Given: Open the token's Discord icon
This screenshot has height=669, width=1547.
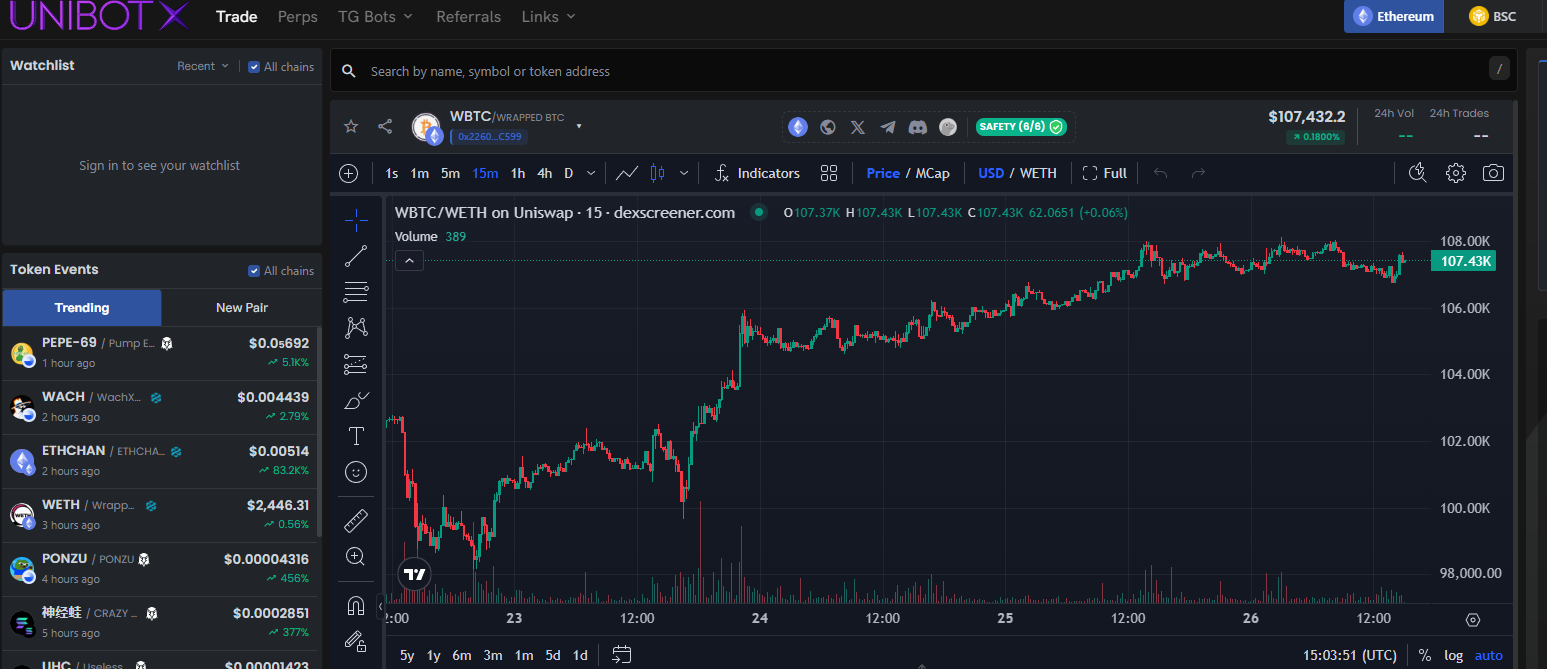Looking at the screenshot, I should [918, 127].
